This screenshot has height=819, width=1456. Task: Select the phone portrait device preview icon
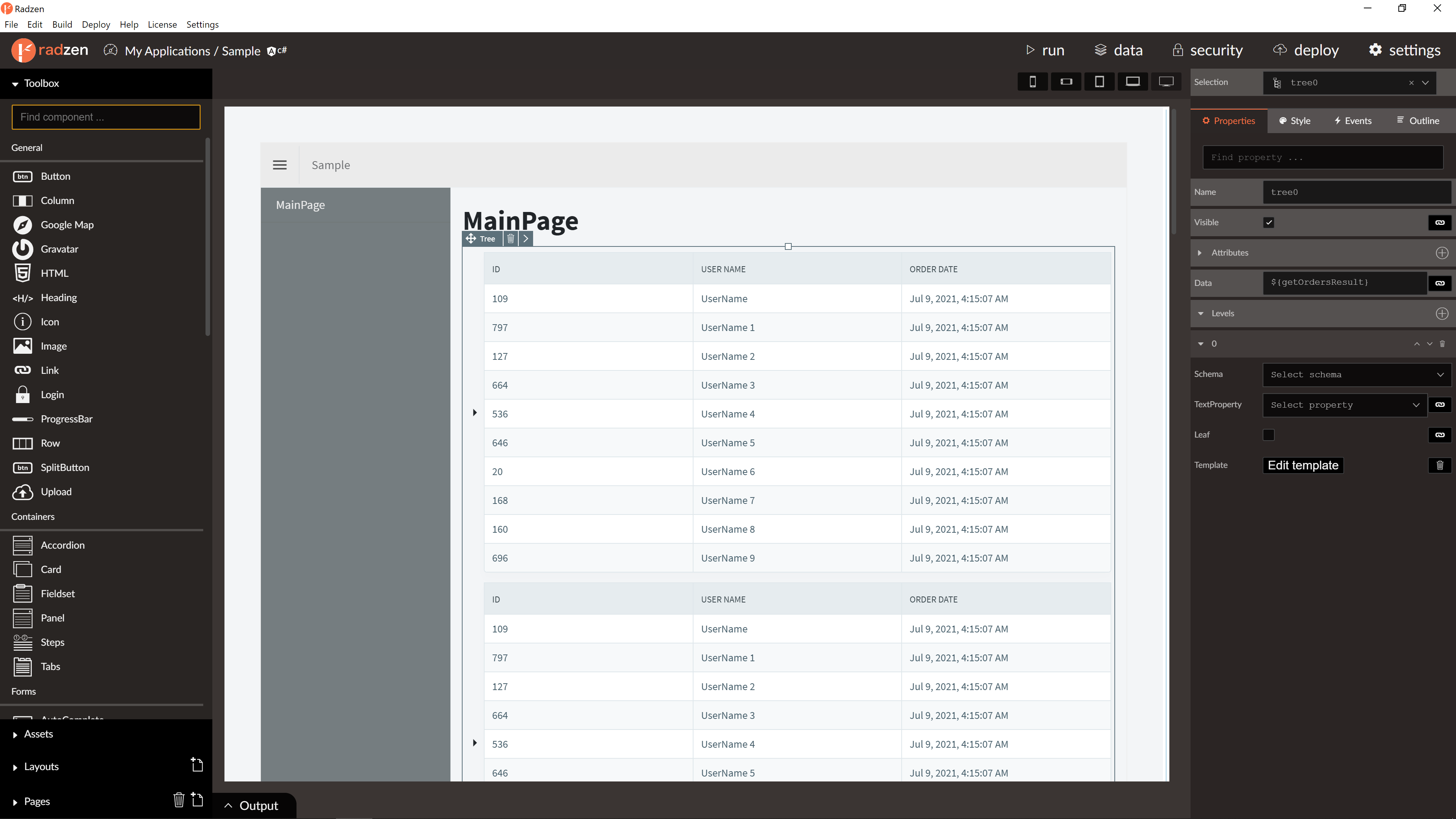(1032, 82)
